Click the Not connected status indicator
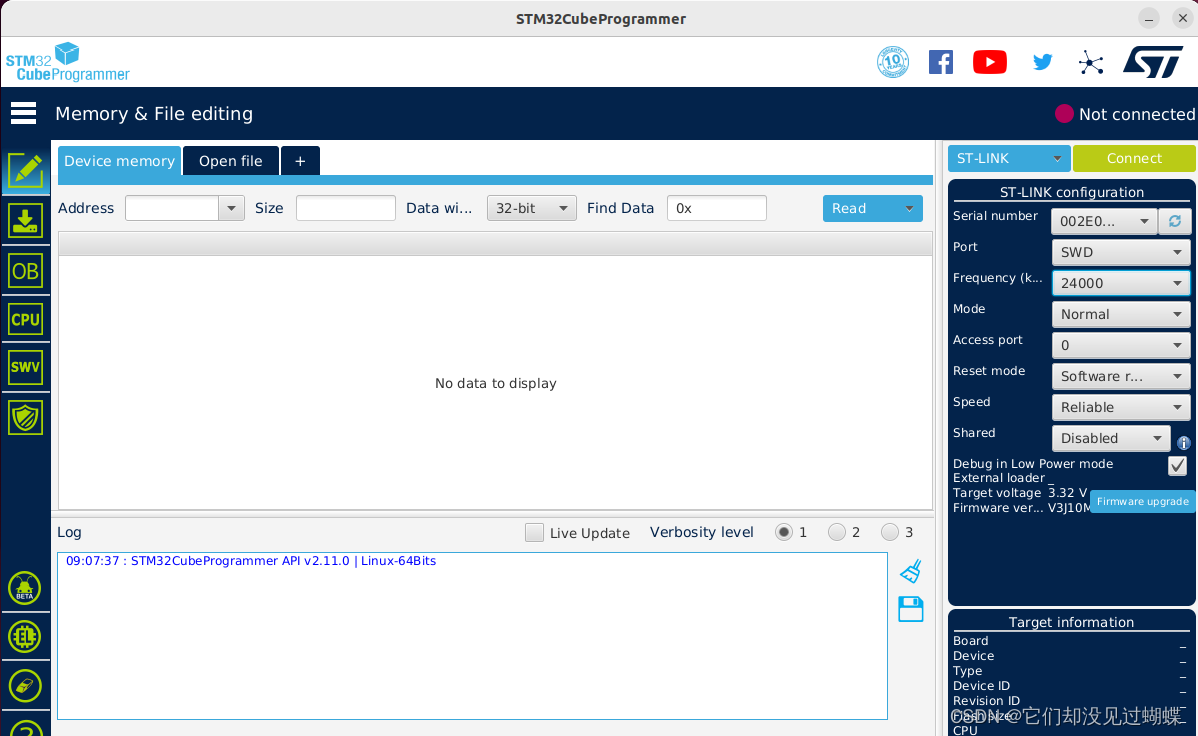1198x736 pixels. coord(1125,114)
